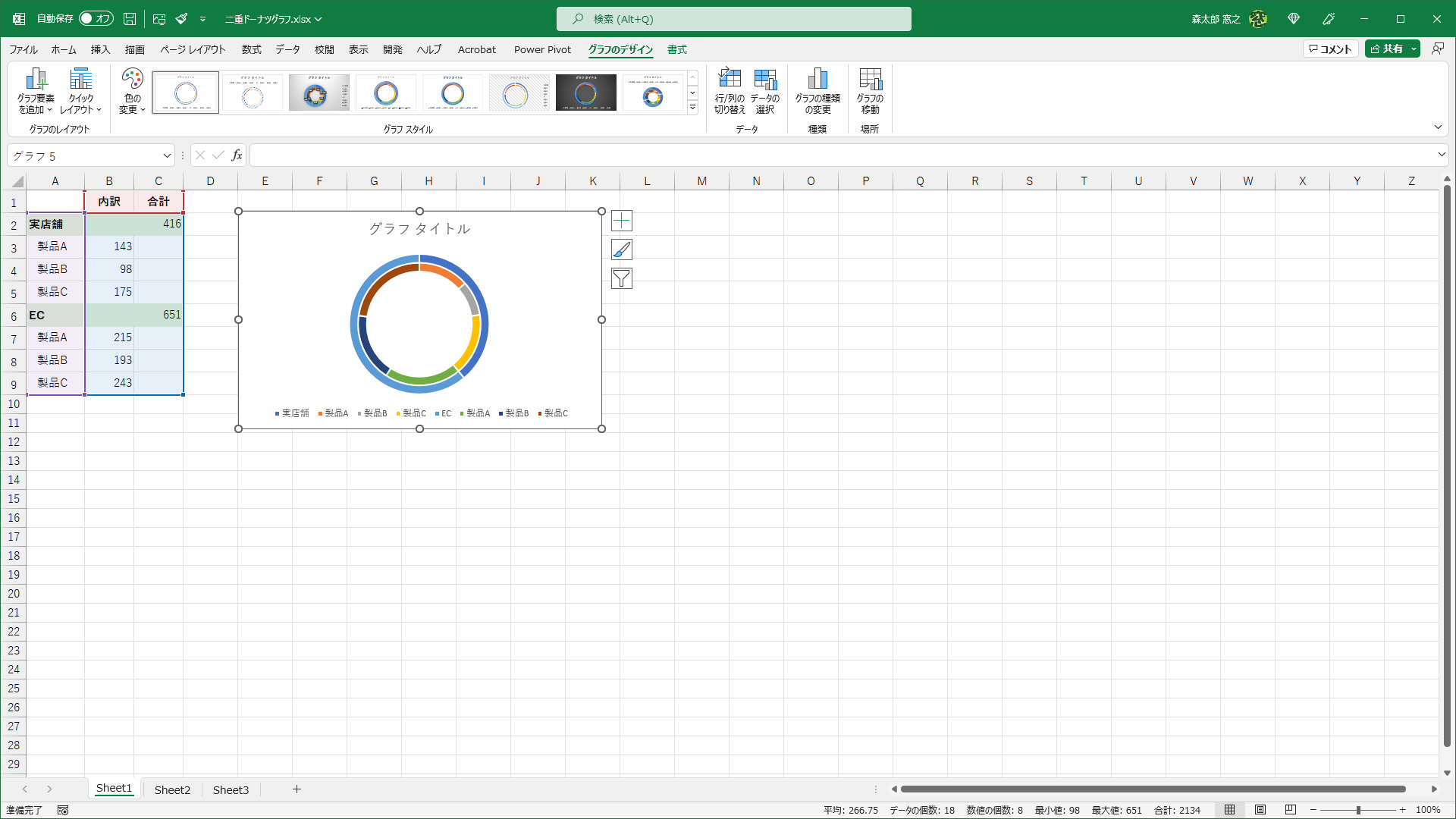Image resolution: width=1456 pixels, height=819 pixels.
Task: Select the dark chart style thumbnail
Action: (585, 93)
